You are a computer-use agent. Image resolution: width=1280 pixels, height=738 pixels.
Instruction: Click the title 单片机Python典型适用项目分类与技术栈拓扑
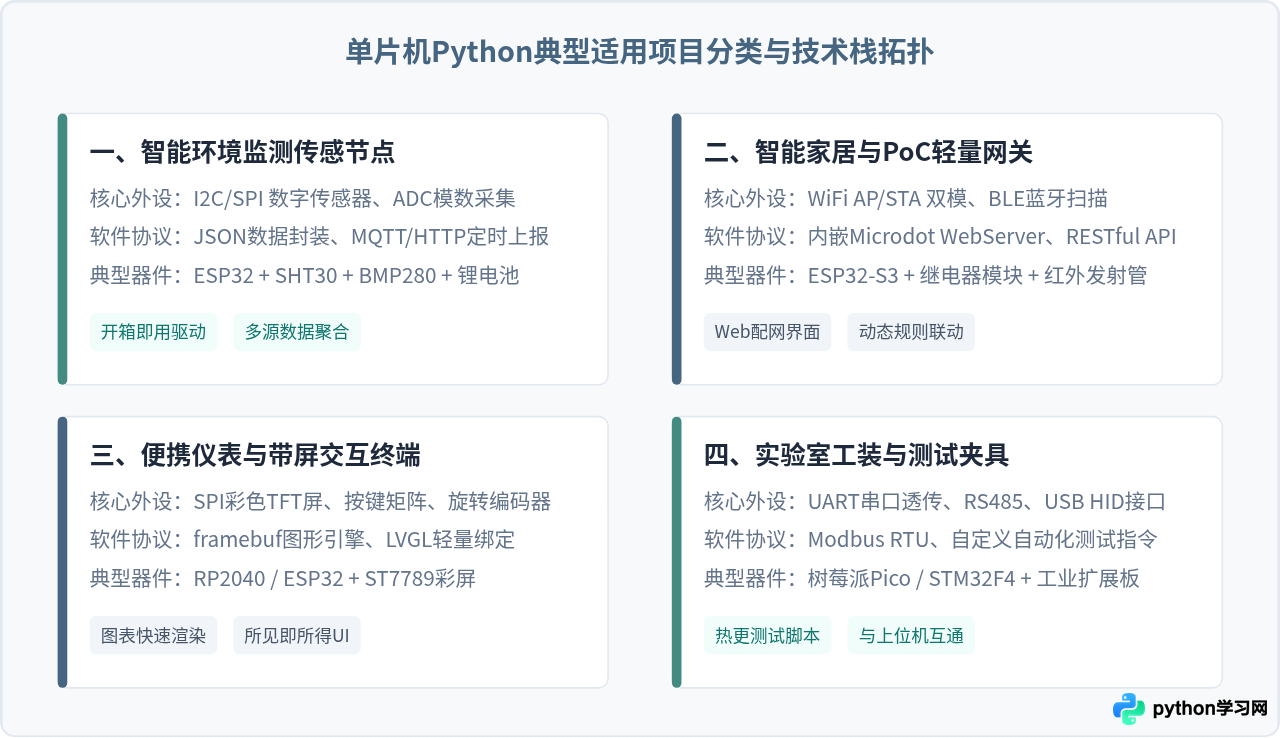click(640, 52)
